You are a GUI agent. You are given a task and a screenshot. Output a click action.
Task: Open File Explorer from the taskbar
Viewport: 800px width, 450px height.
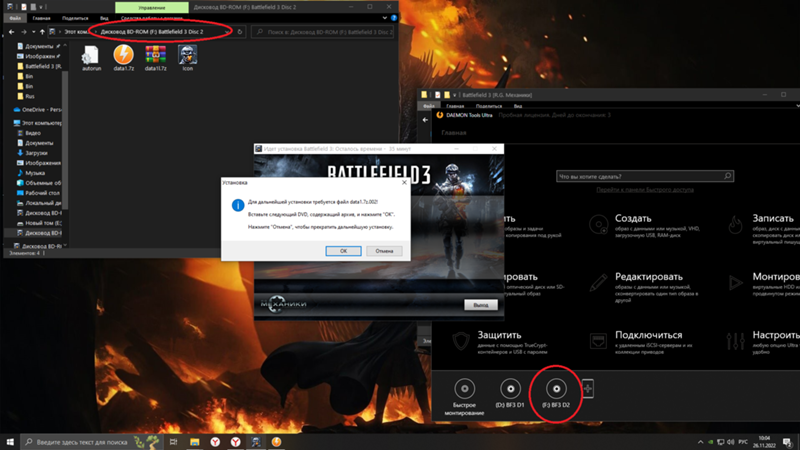pos(194,442)
